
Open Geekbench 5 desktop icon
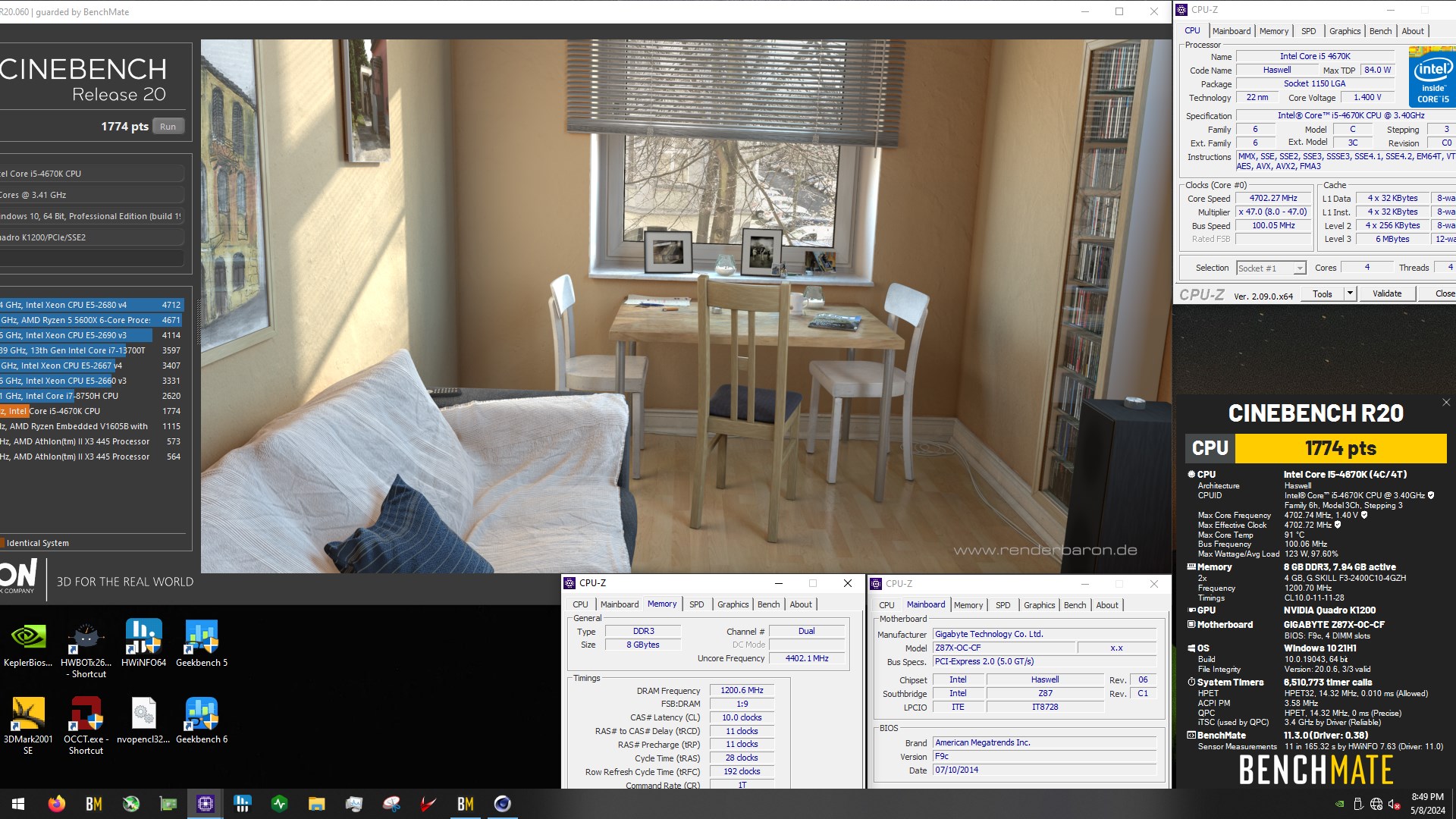(201, 643)
